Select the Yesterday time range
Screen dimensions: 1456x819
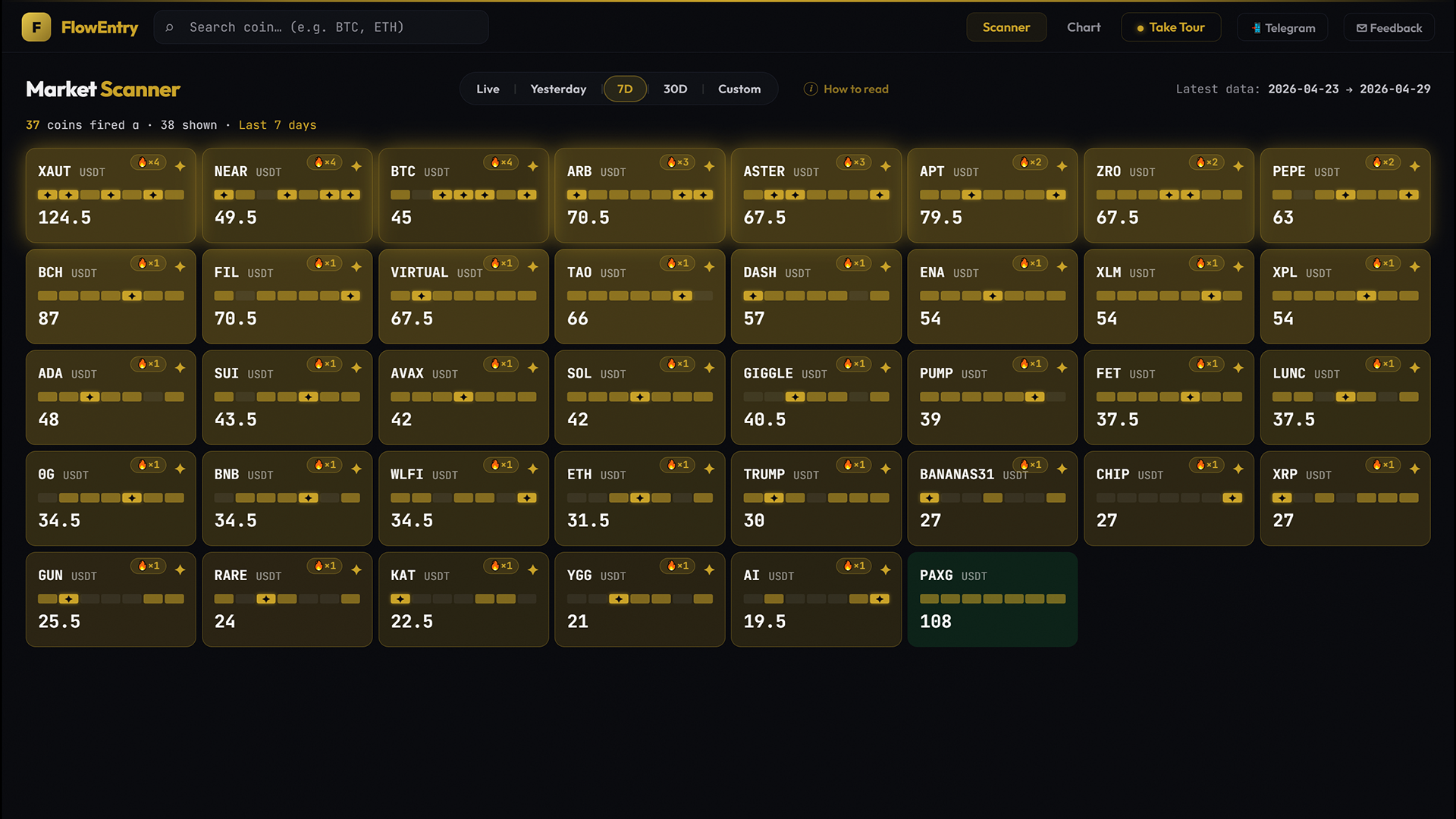tap(558, 89)
